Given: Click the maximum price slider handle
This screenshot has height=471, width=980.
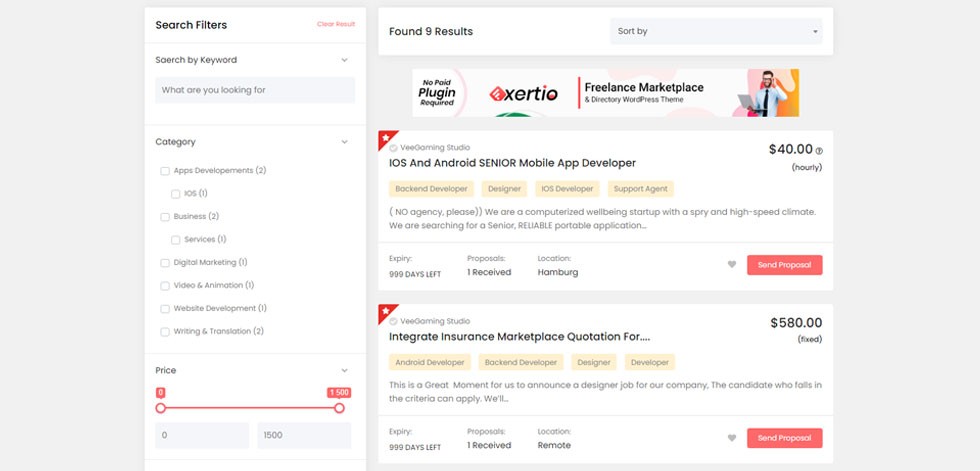Looking at the screenshot, I should 339,408.
